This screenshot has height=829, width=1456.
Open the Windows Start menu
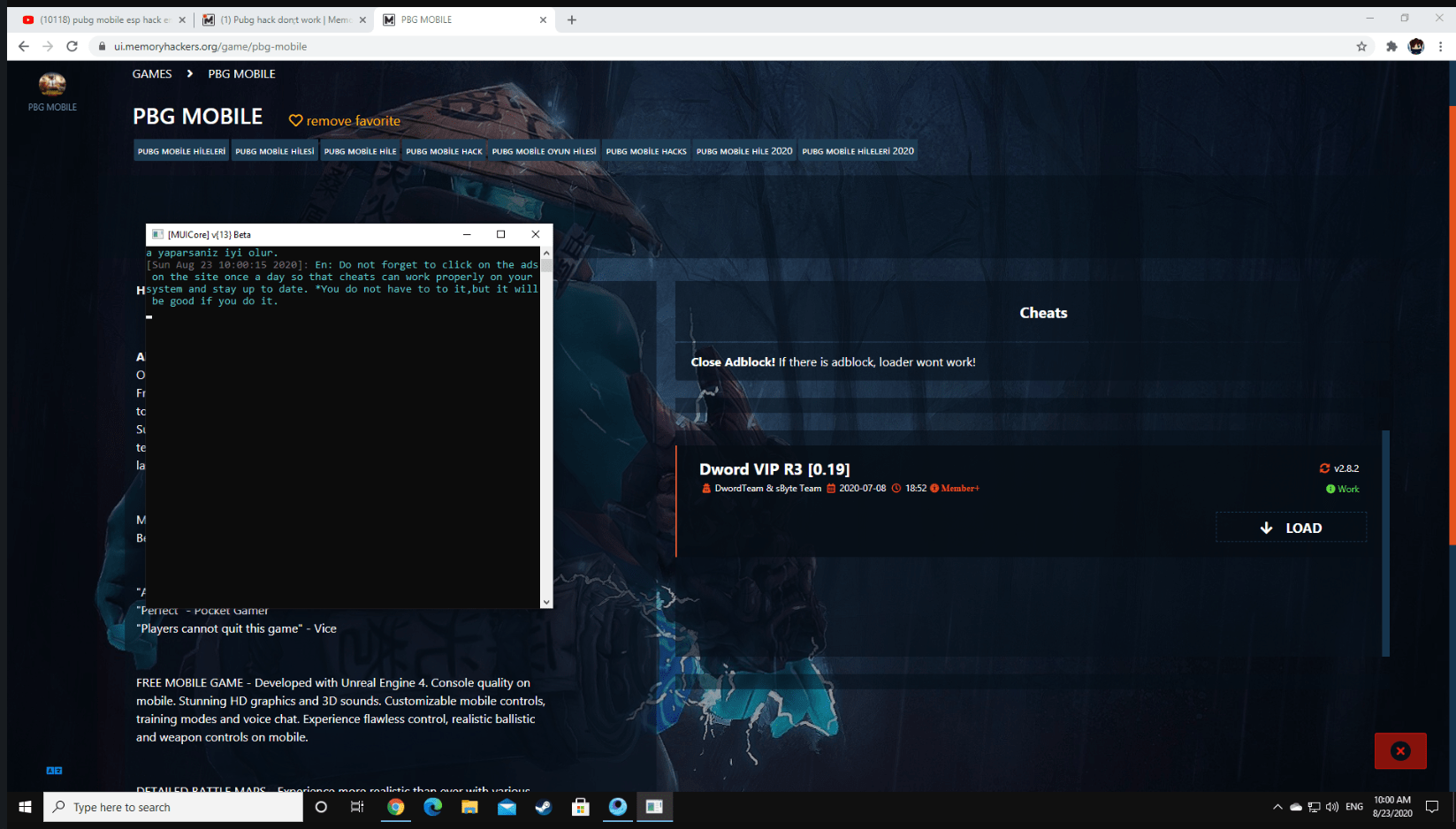[25, 807]
